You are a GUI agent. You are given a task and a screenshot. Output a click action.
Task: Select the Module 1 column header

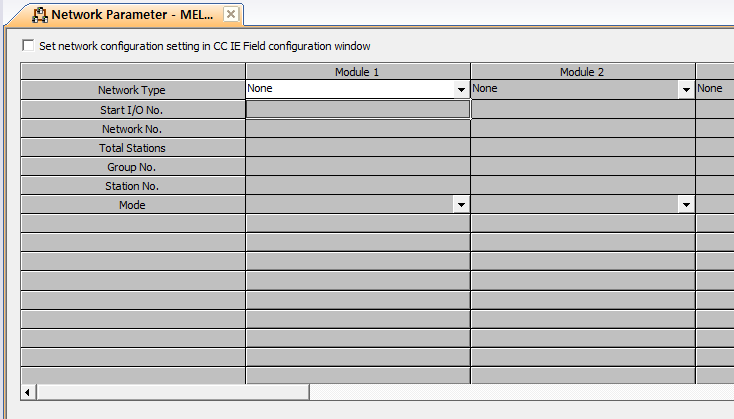(358, 72)
